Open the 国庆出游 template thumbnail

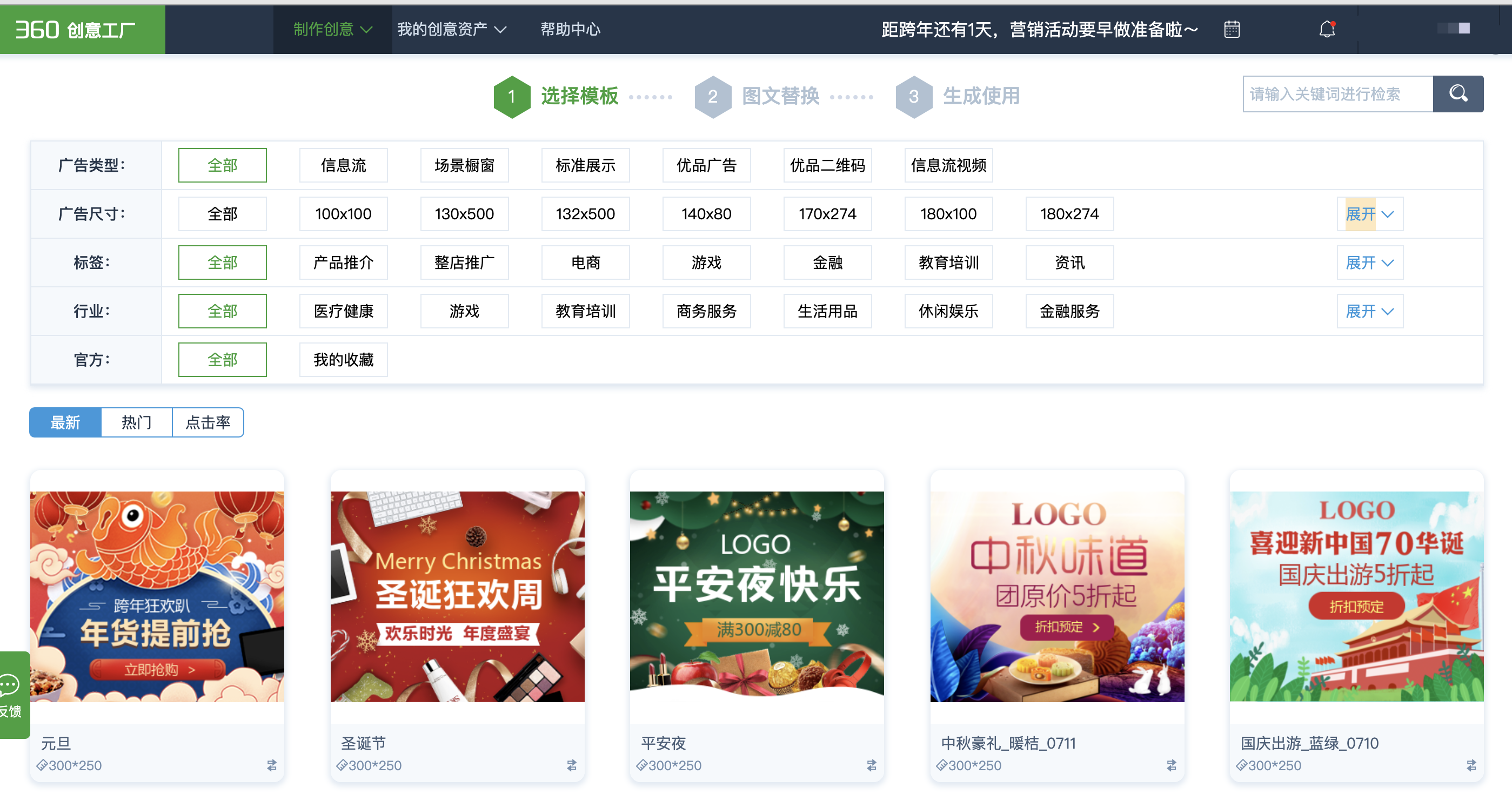pos(1356,597)
